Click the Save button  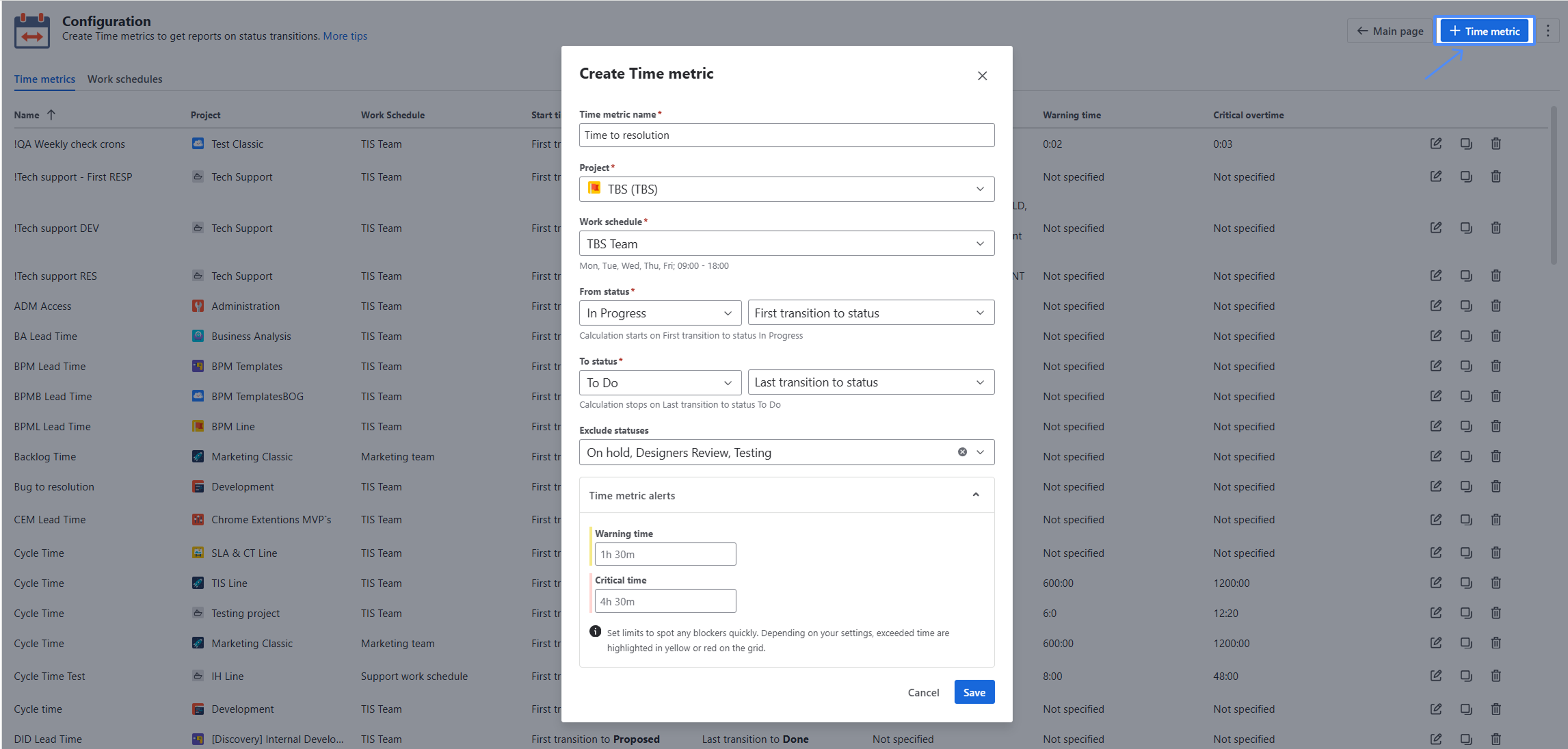click(x=974, y=692)
